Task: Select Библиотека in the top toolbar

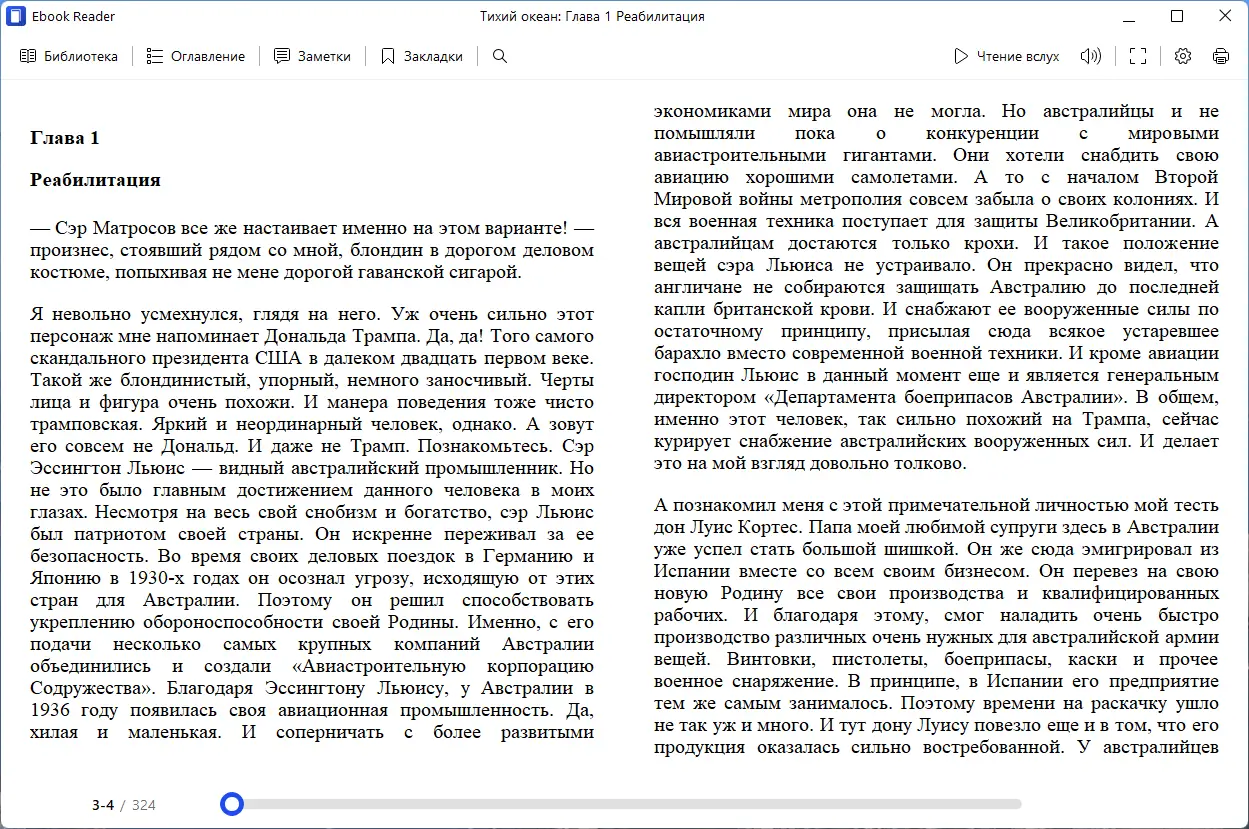Action: click(70, 56)
